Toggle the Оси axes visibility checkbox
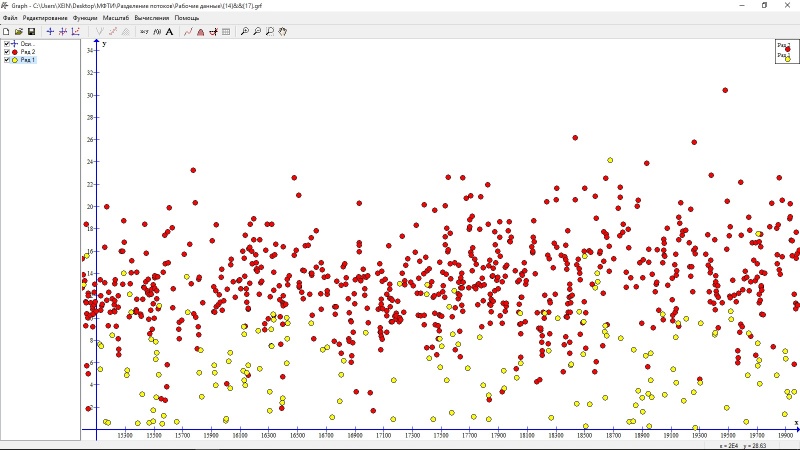The height and width of the screenshot is (450, 800). 7,44
